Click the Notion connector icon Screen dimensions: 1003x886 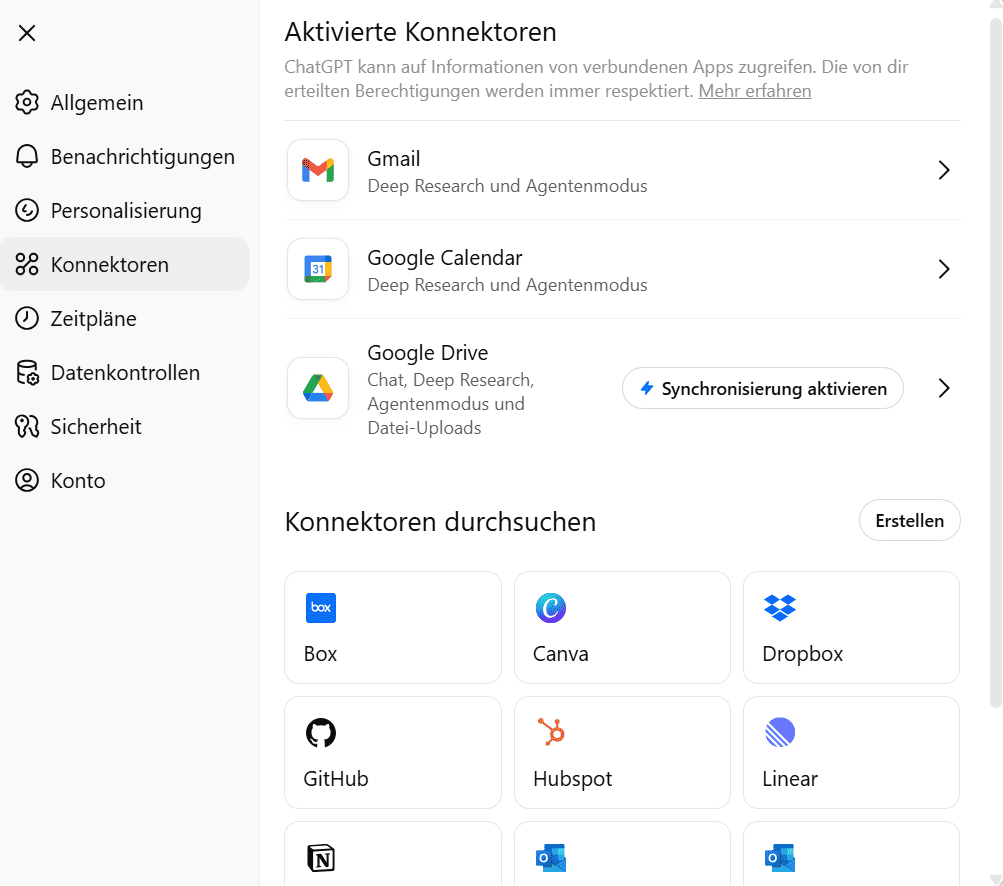click(x=321, y=857)
